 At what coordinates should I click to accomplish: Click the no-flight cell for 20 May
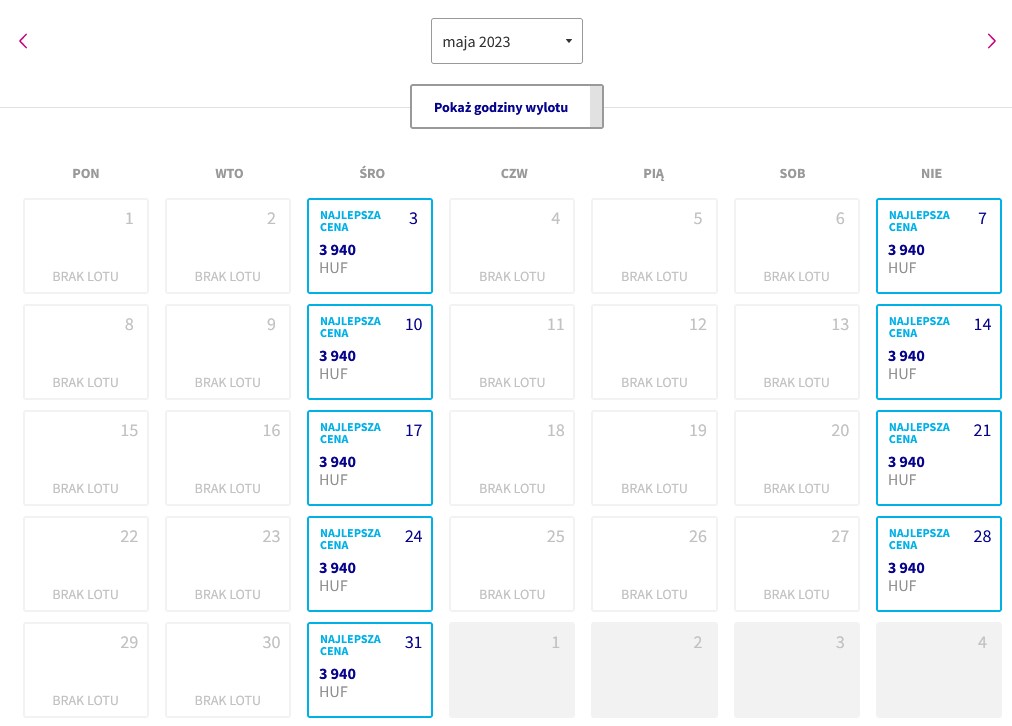click(796, 458)
